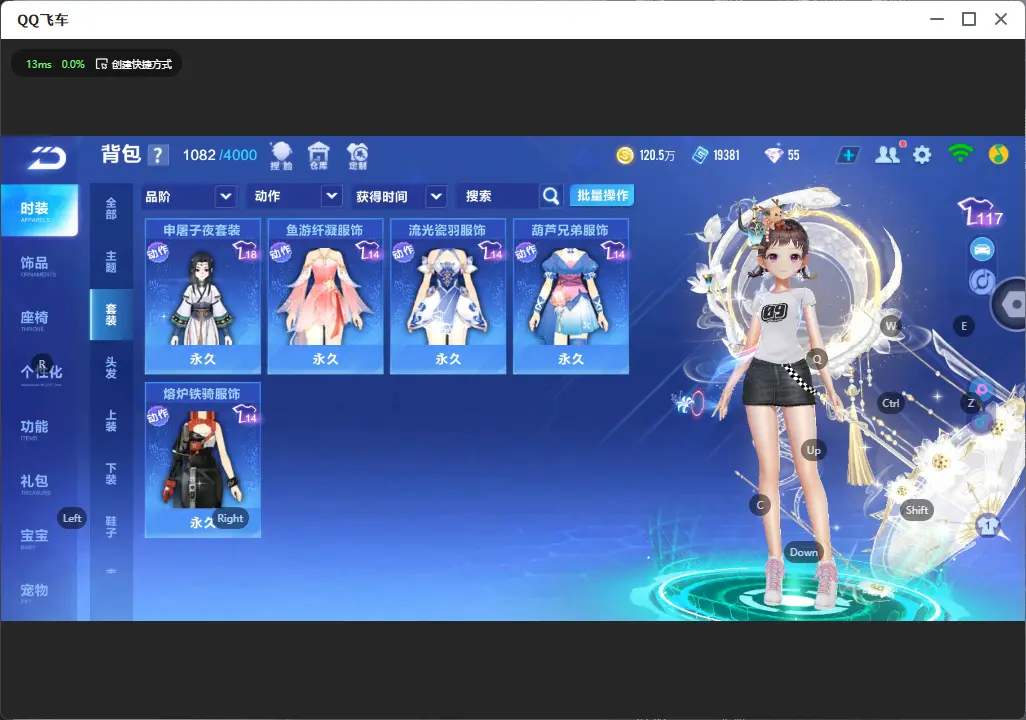Click the Ctrl key overlay button
Viewport: 1026px width, 720px height.
[x=891, y=403]
